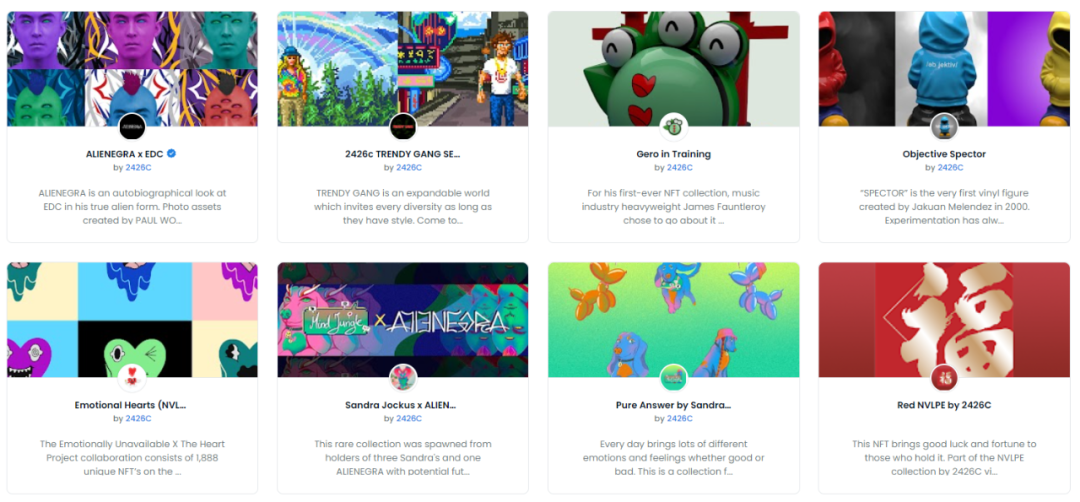Open the Mind Jungle x ALIENEGRA banner
This screenshot has height=502, width=1080.
pos(403,320)
